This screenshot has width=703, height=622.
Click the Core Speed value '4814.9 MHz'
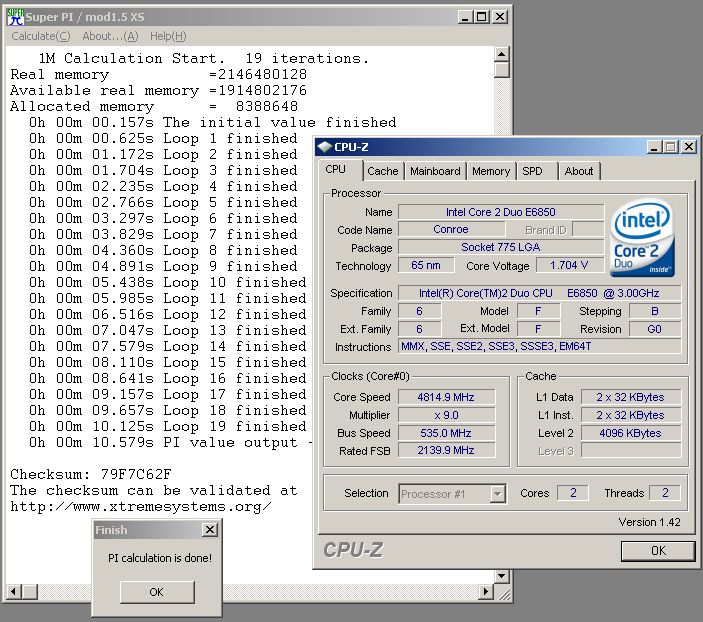447,397
